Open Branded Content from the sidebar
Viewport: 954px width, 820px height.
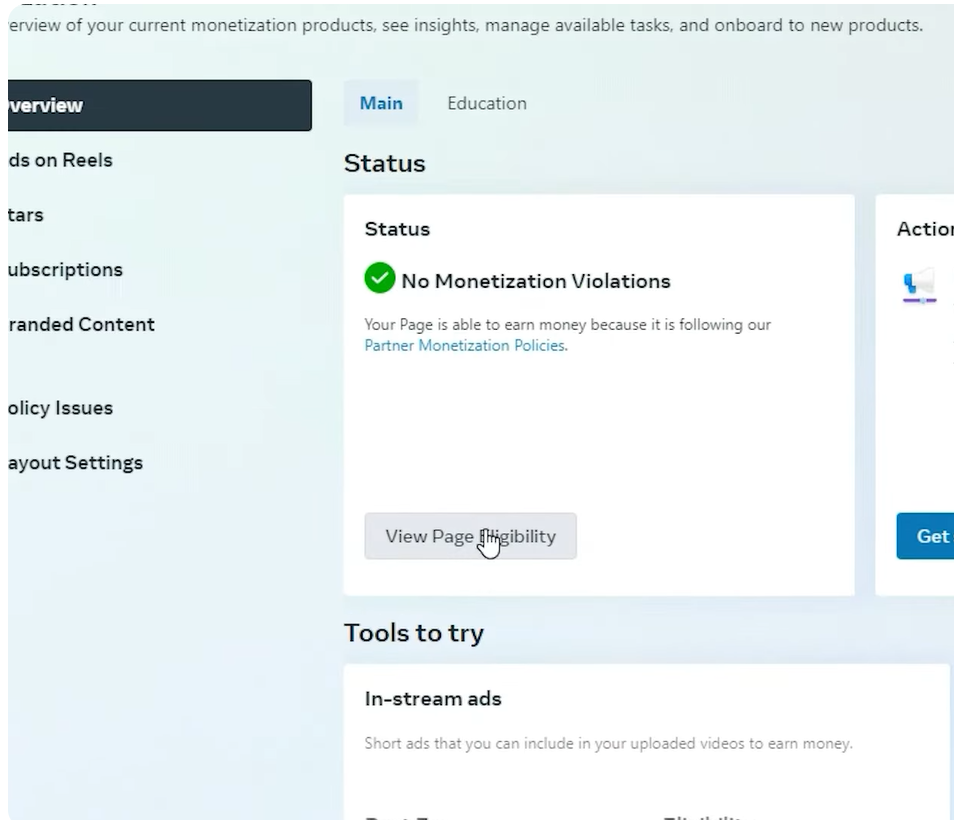click(x=80, y=325)
